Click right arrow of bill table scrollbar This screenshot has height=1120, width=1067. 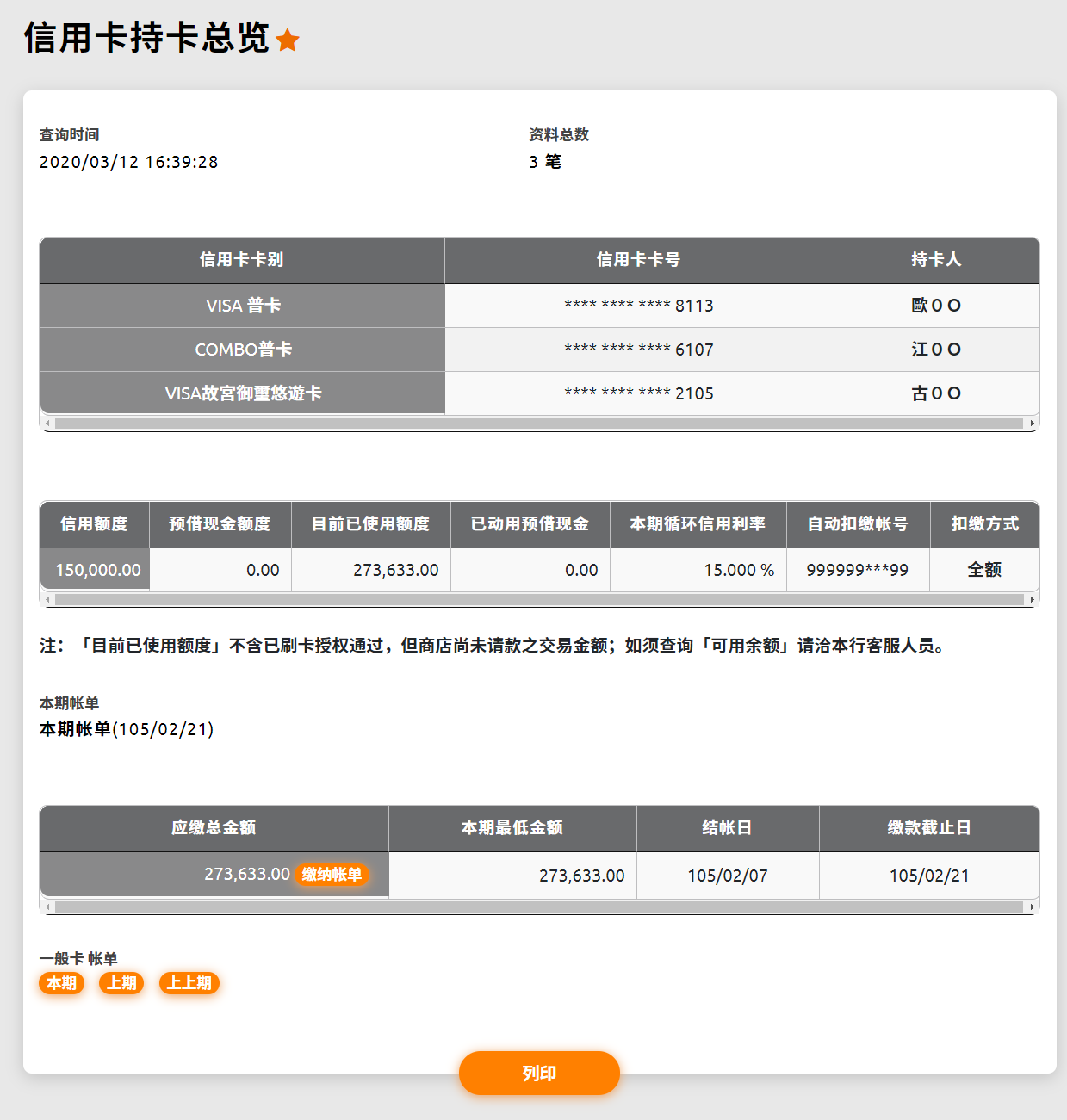[x=1032, y=907]
